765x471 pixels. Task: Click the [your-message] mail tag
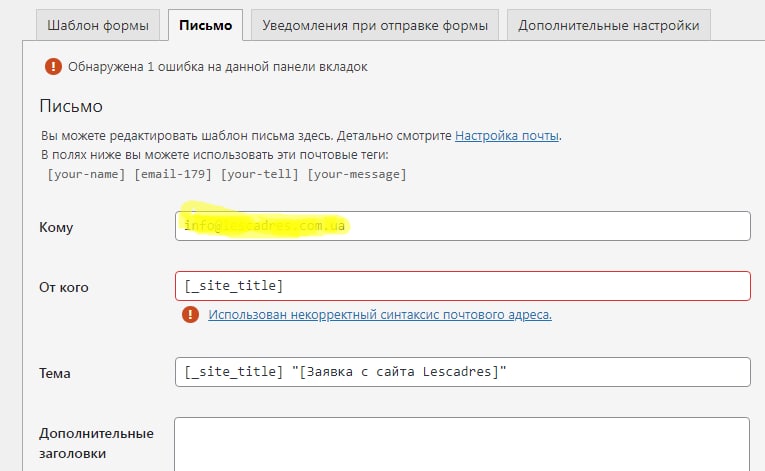point(356,175)
